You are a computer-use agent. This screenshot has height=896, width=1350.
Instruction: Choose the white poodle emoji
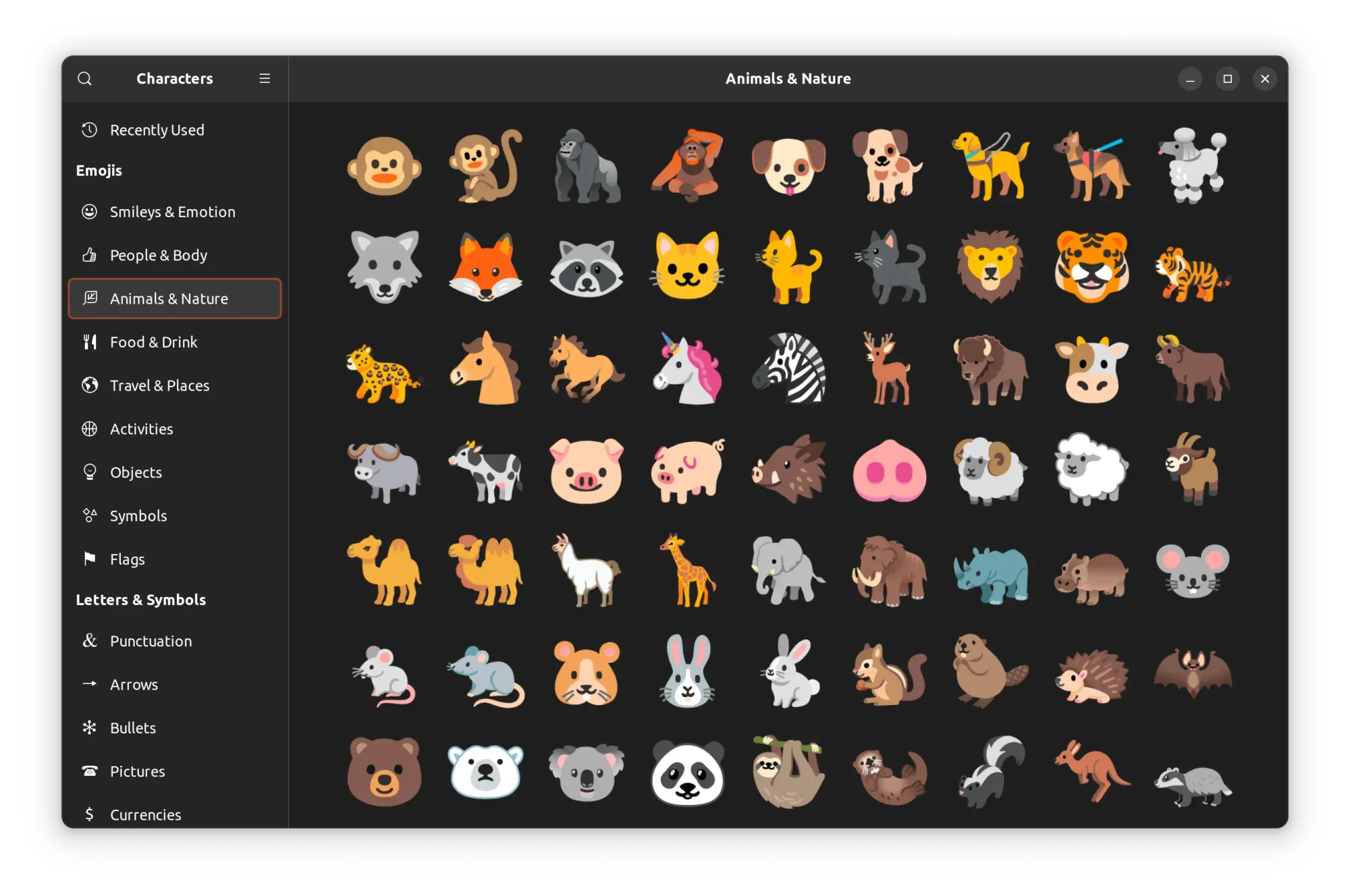pos(1193,166)
